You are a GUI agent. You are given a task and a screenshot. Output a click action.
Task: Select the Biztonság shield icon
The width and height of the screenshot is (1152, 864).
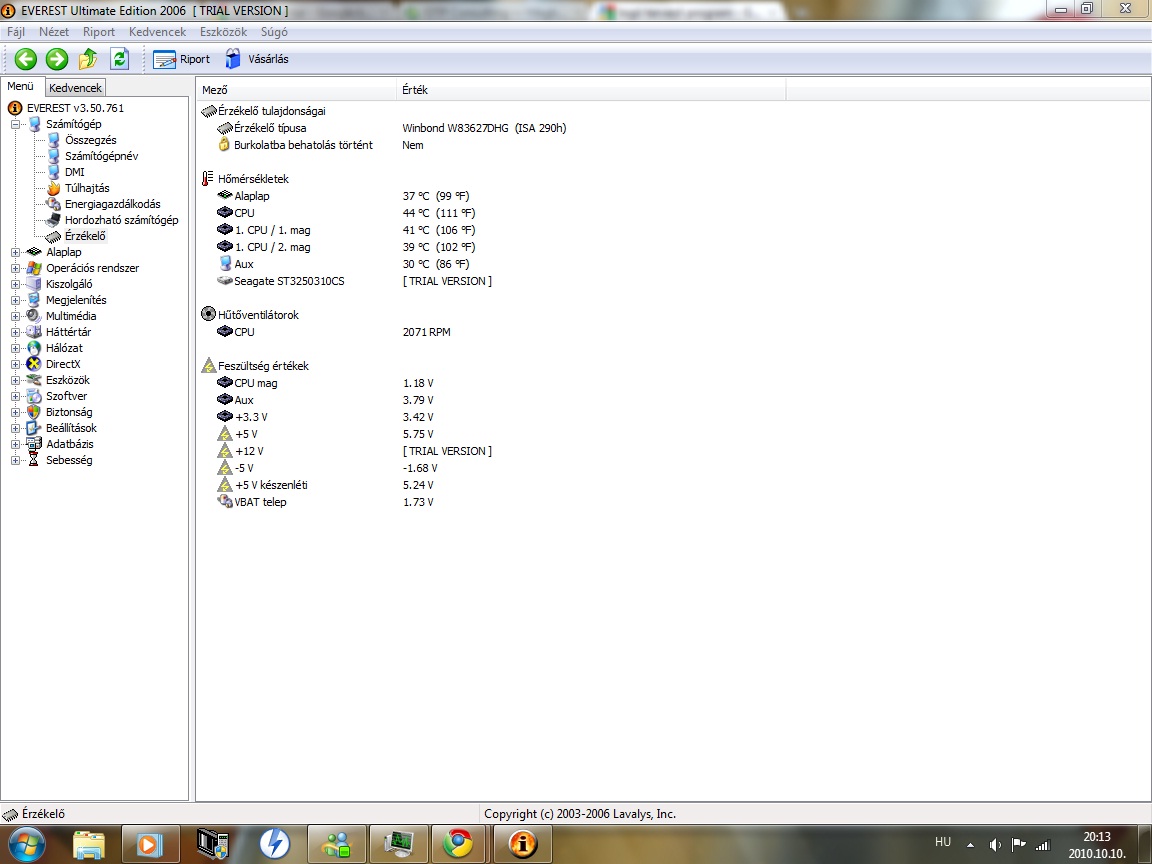pyautogui.click(x=34, y=412)
